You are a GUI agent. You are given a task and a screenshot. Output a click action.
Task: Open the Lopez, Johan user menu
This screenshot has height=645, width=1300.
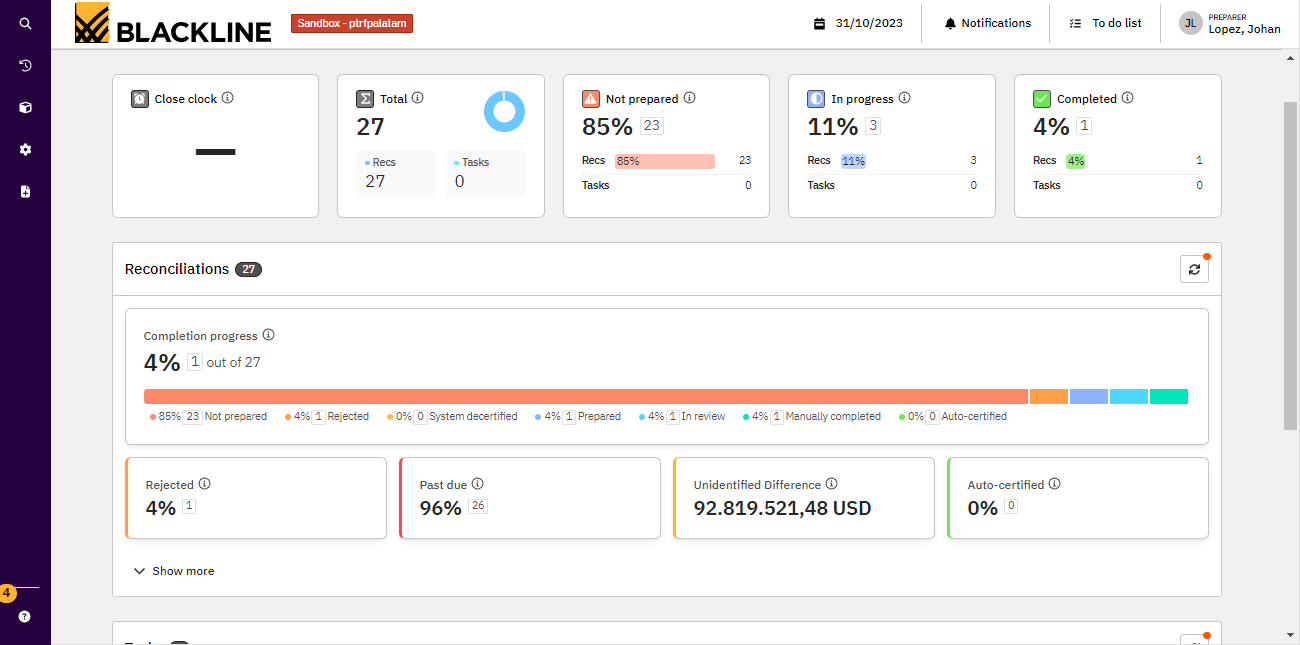(x=1230, y=23)
